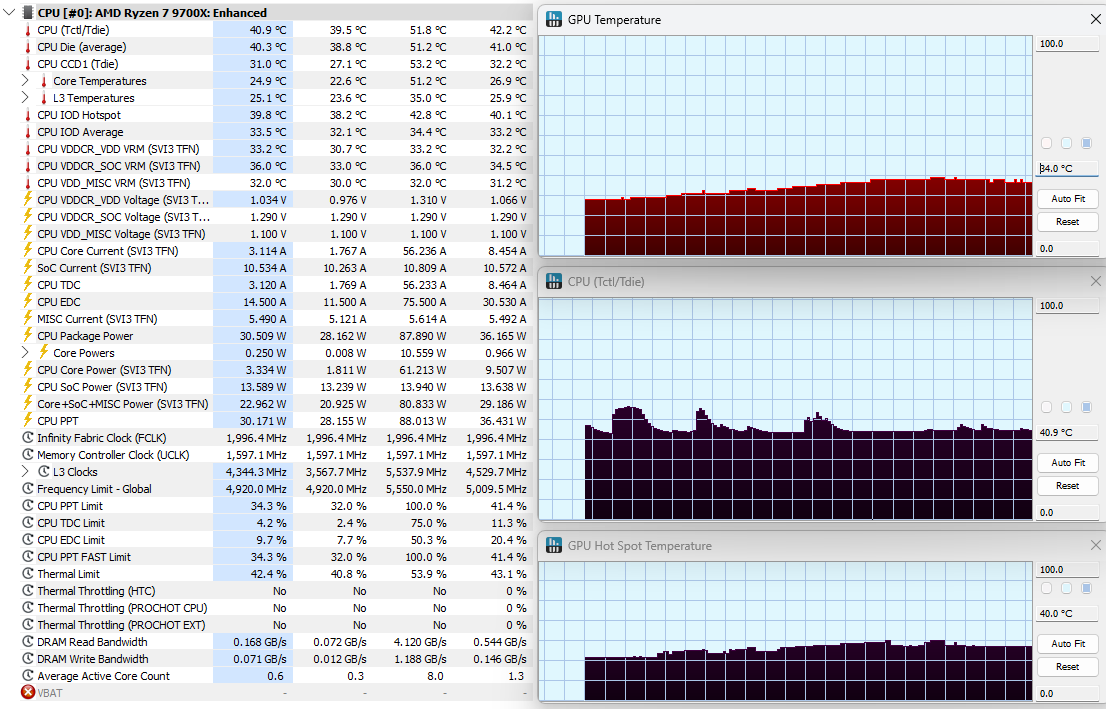Expand the L3 Temperatures subtree
Screen dimensions: 1106x709
click(x=25, y=97)
